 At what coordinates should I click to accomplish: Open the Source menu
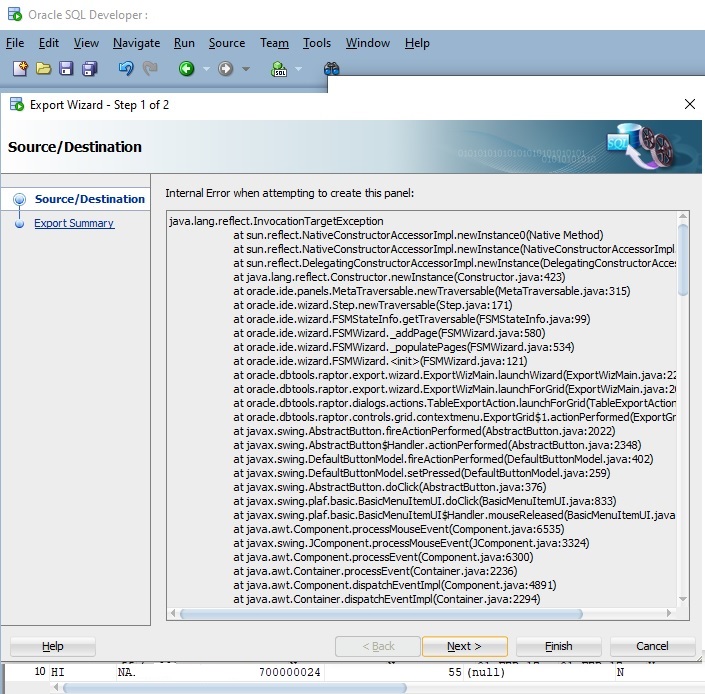point(227,43)
